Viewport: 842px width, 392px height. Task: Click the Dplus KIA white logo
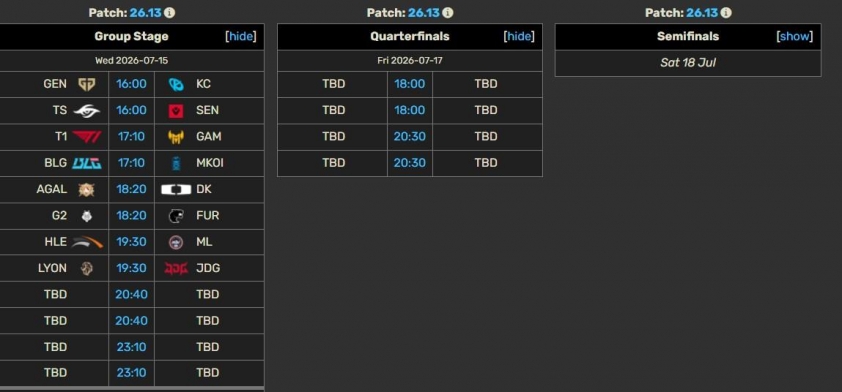tap(176, 190)
